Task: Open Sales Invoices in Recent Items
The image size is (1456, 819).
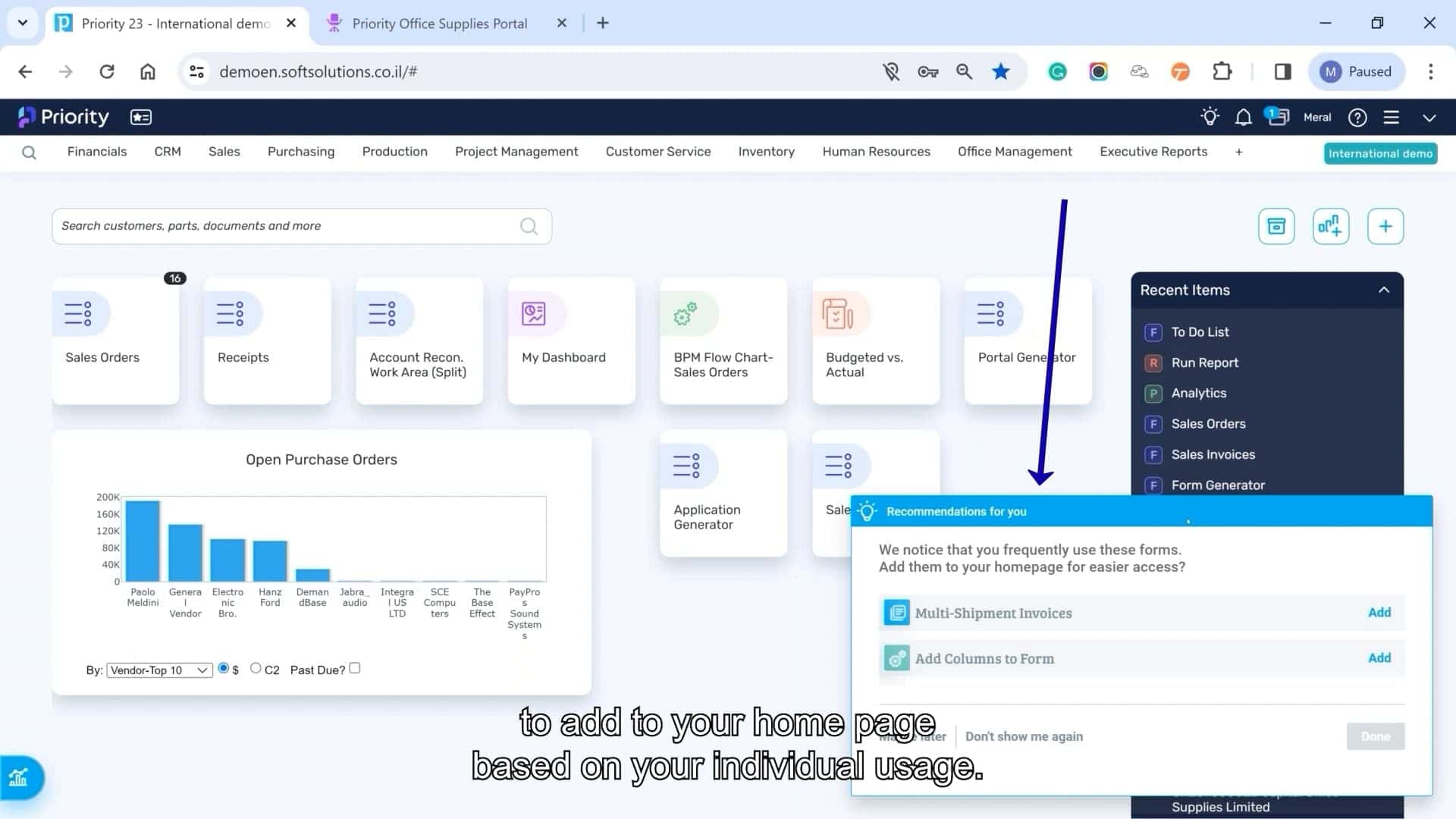Action: 1213,455
